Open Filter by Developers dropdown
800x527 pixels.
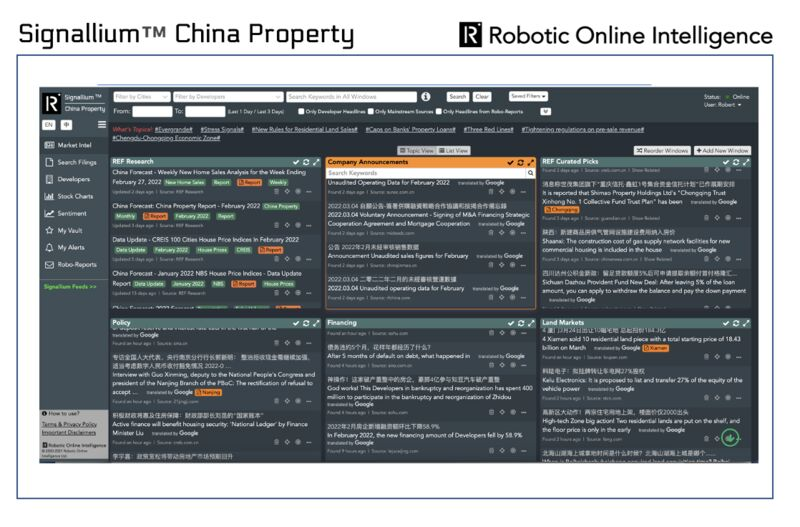pos(228,97)
